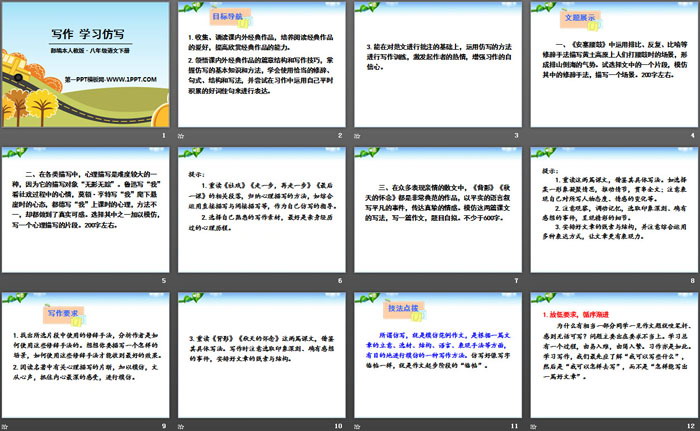Select slide 9 thumbnail
Screen dimensions: 700x431
85,355
